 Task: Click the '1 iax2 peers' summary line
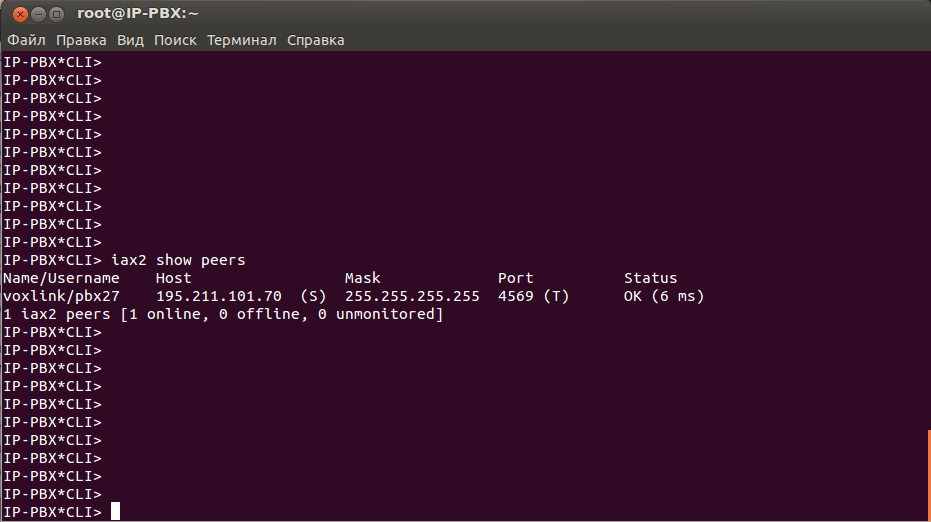[223, 314]
